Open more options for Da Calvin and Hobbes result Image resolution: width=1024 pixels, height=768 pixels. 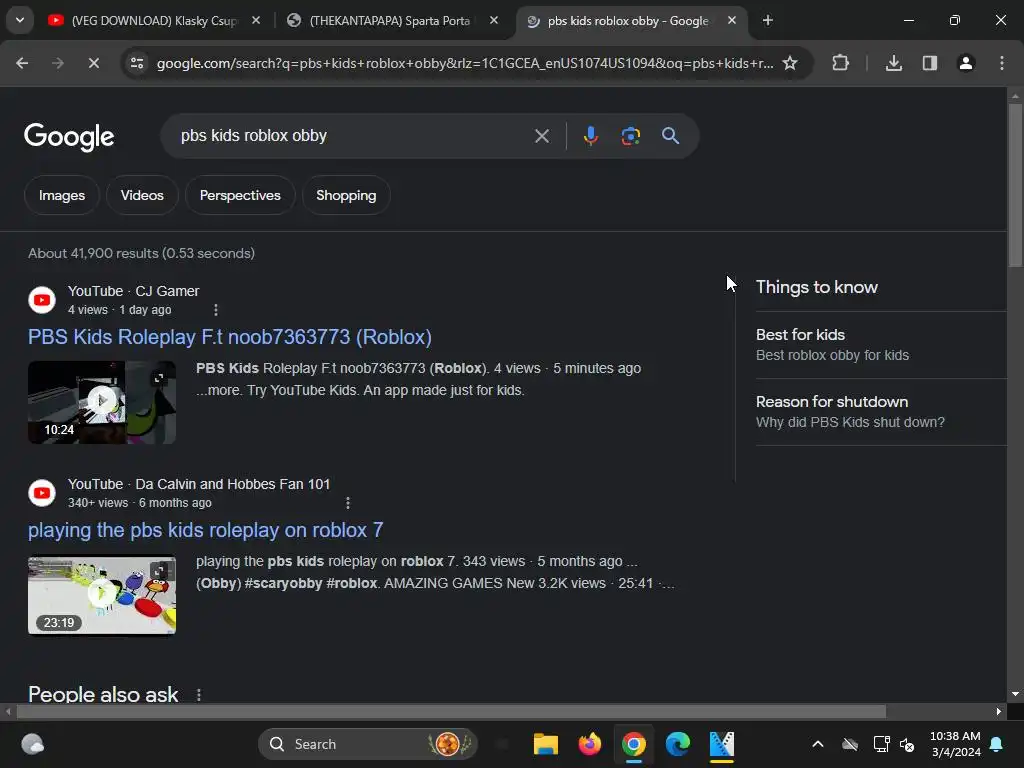click(348, 503)
